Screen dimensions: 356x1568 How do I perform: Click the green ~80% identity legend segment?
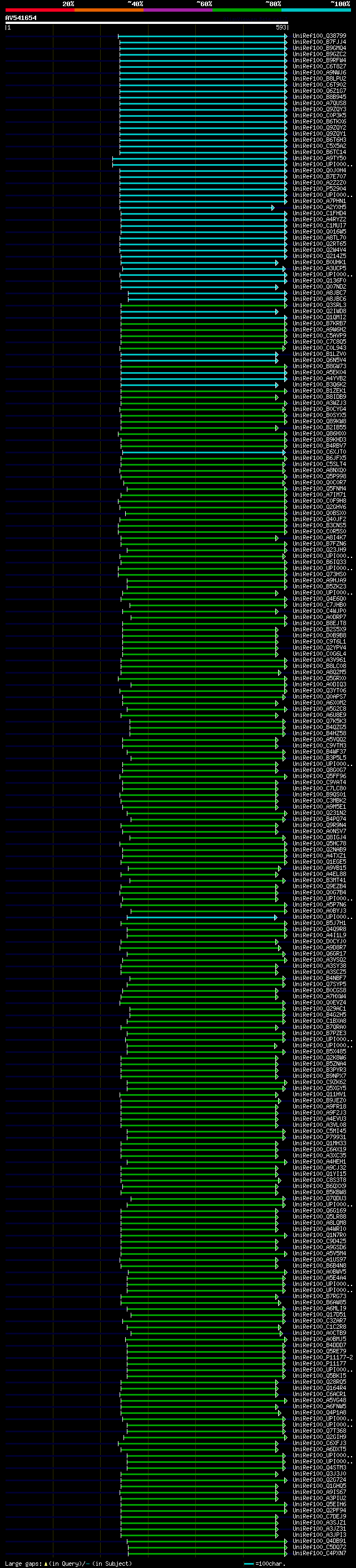point(247,10)
